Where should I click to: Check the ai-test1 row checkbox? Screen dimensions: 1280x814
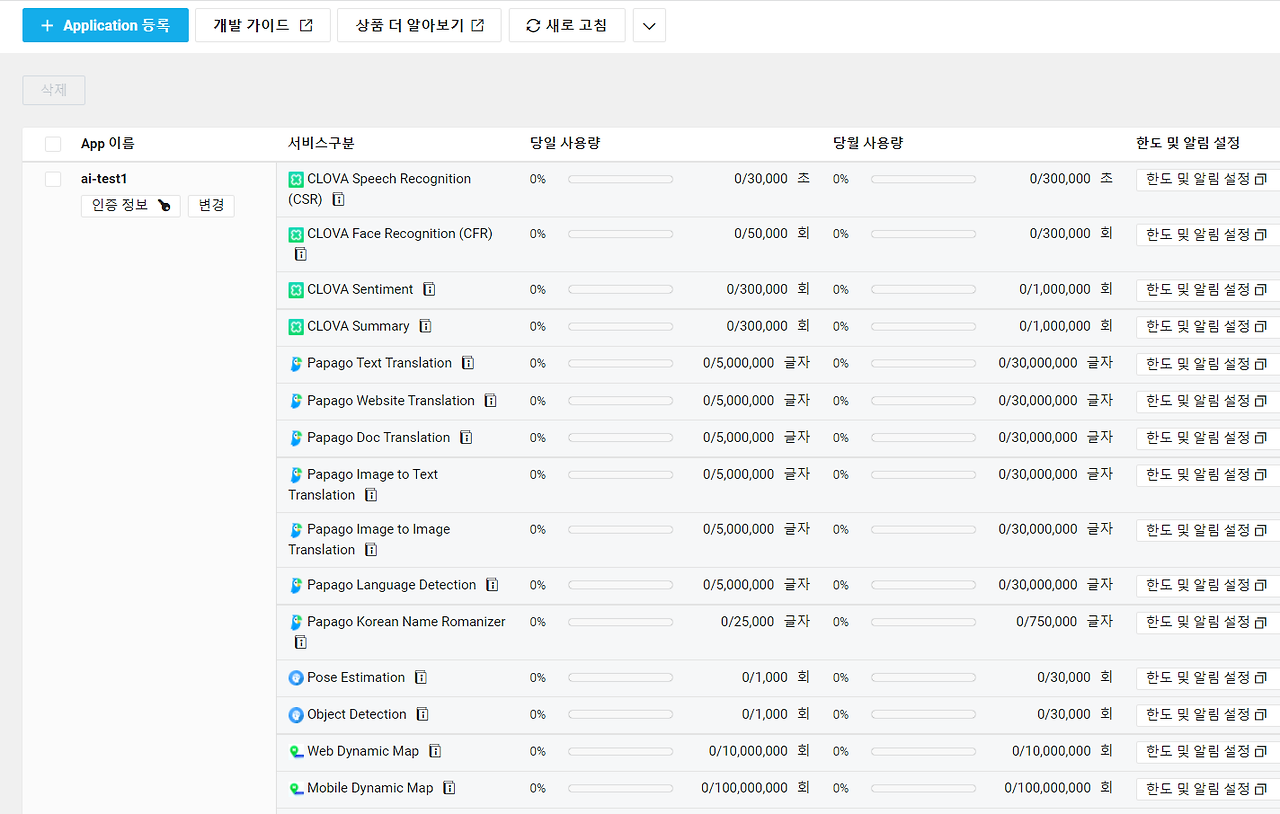point(53,179)
